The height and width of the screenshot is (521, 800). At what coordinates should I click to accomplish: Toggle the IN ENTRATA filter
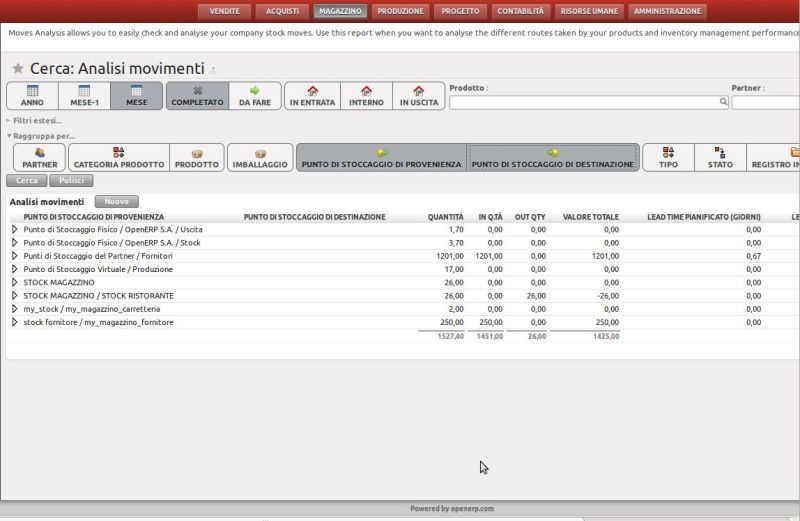[312, 96]
